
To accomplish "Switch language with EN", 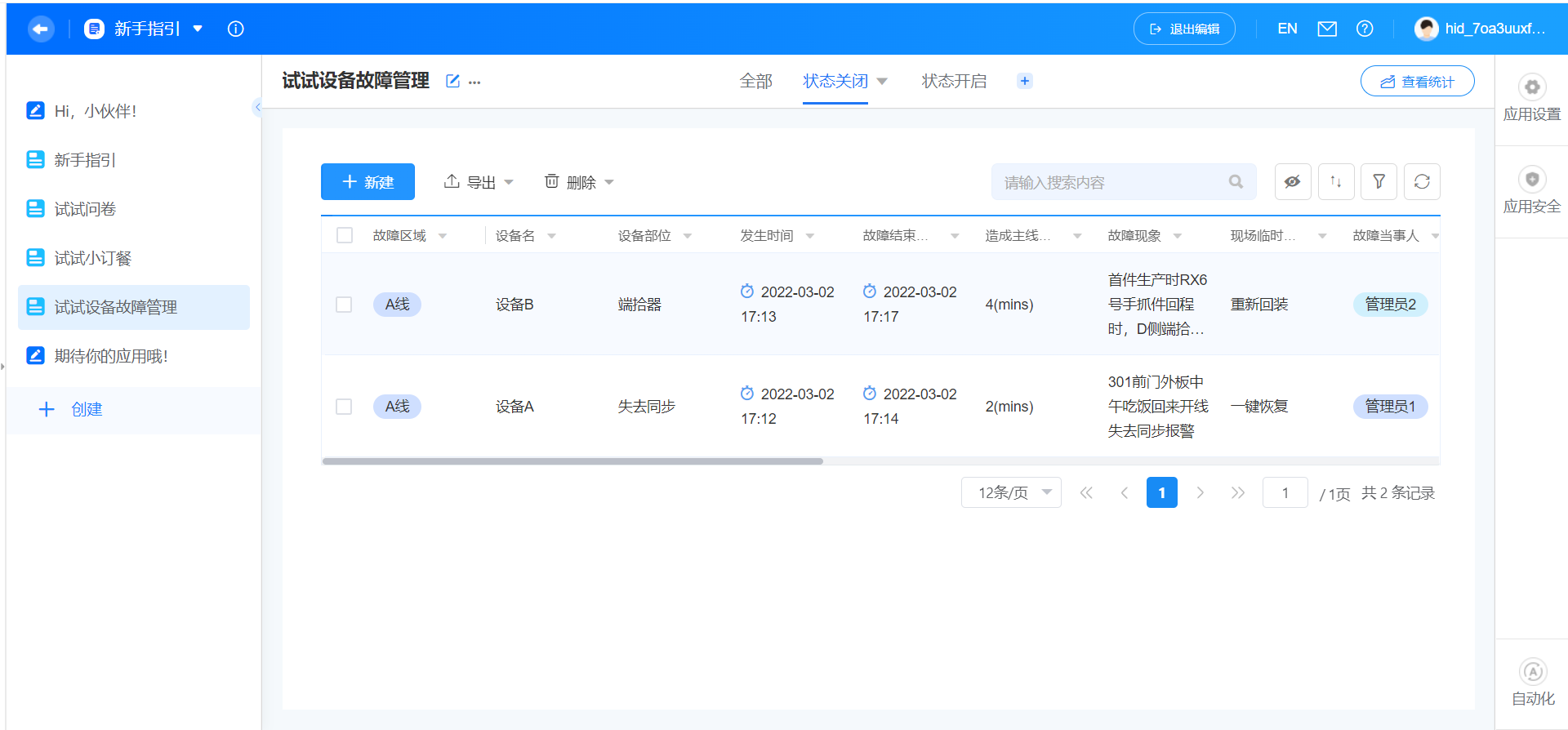I will [x=1287, y=29].
